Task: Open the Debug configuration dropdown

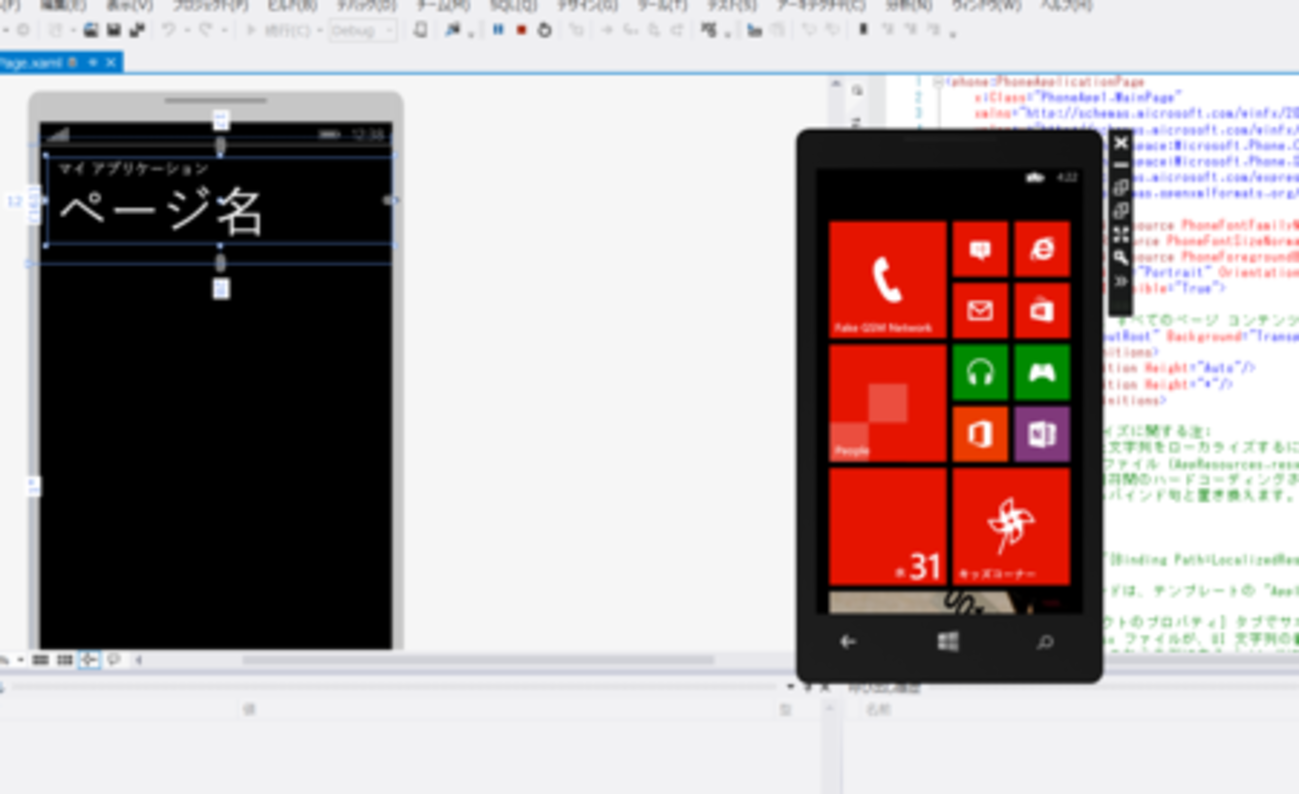Action: [x=362, y=31]
